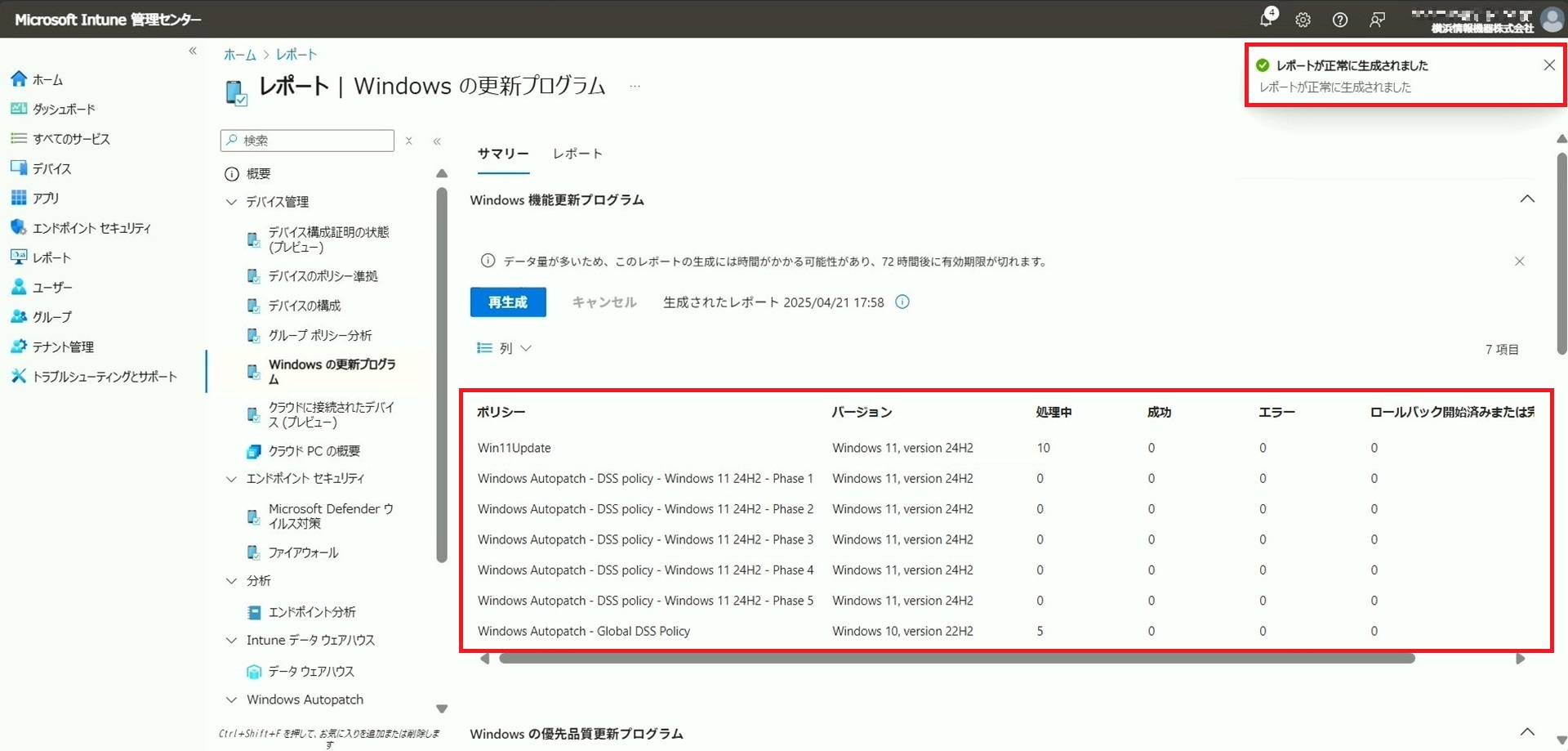The image size is (1568, 751).
Task: Open デバイスの構成 report
Action: 304,306
